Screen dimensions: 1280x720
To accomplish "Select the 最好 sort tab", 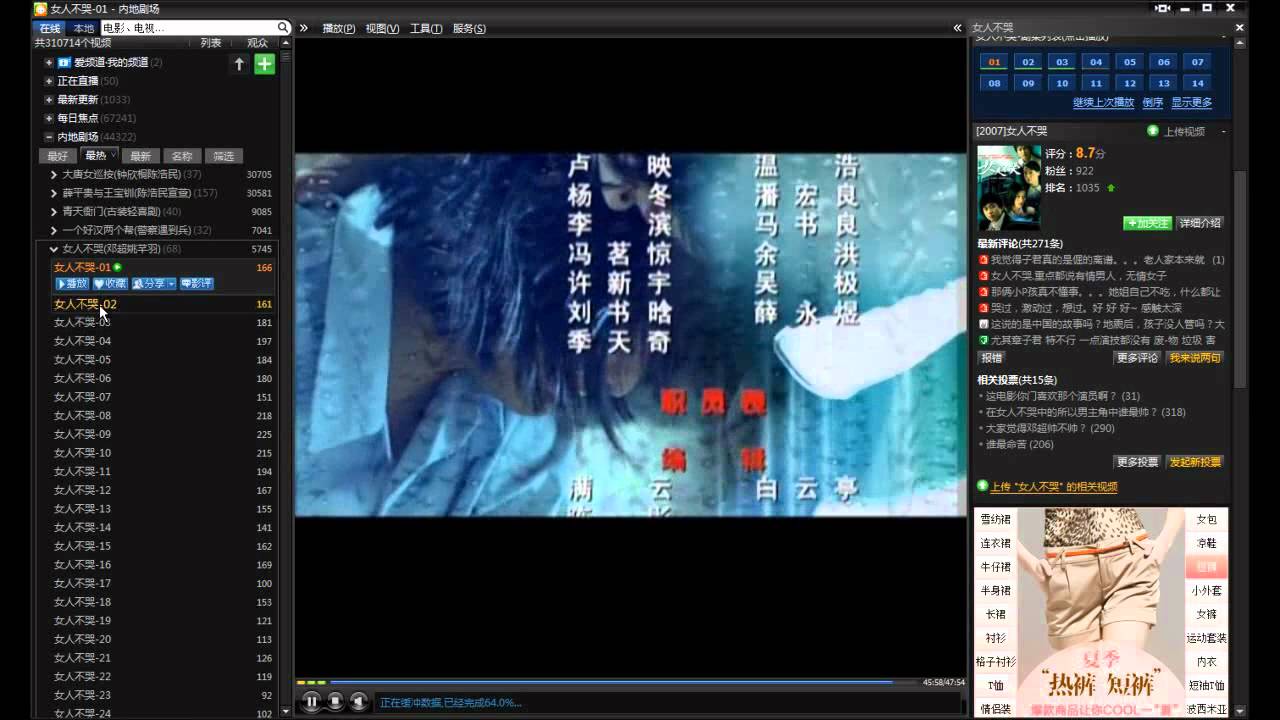I will (58, 156).
